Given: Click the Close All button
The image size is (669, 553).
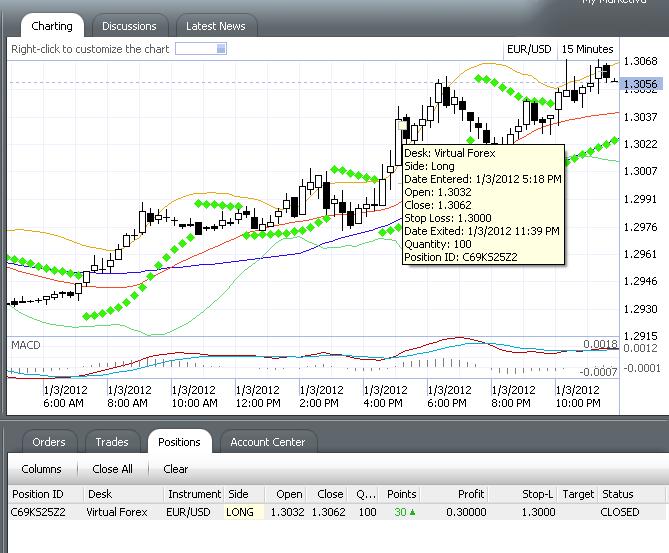Looking at the screenshot, I should 112,469.
